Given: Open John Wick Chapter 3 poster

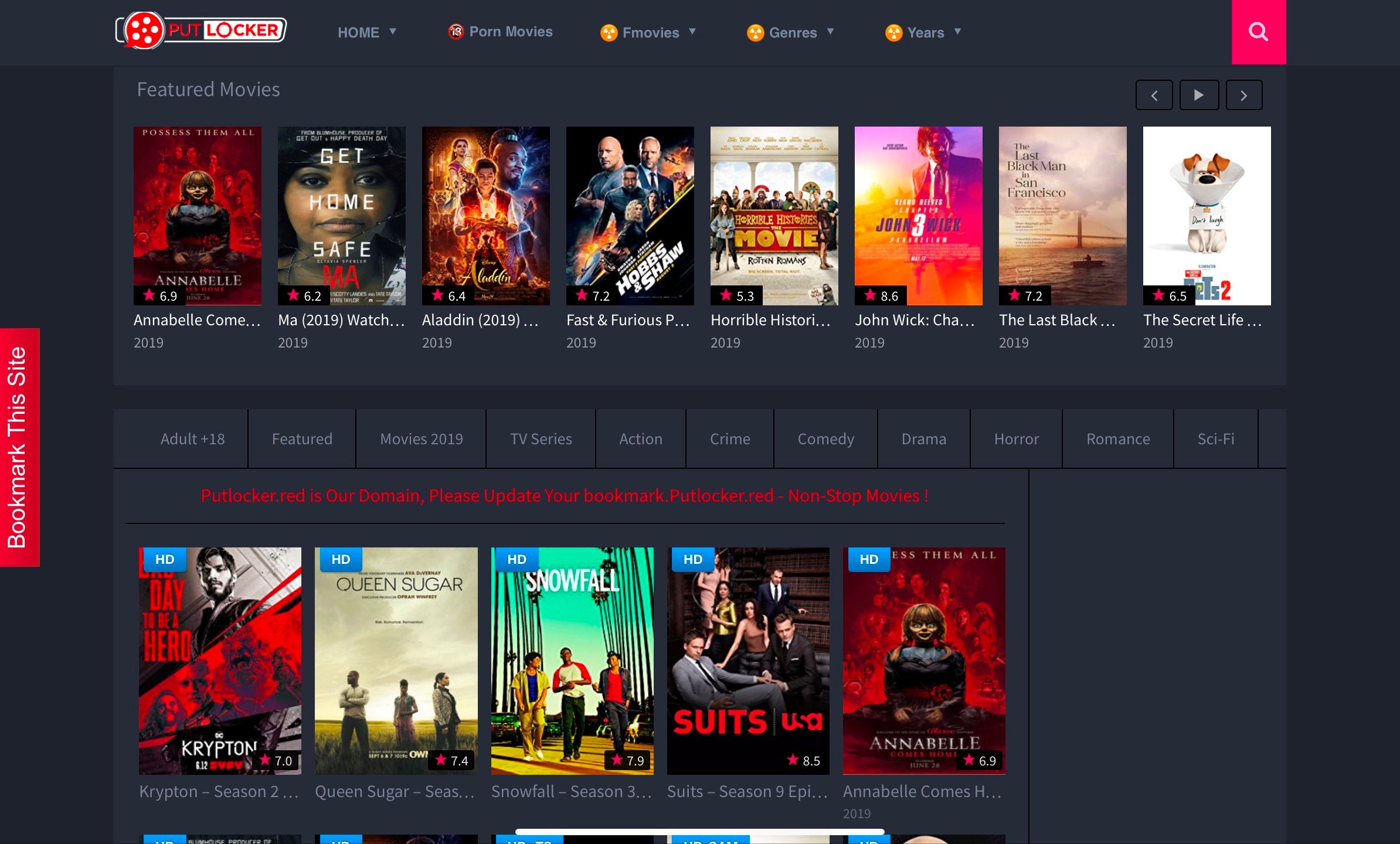Looking at the screenshot, I should (919, 216).
